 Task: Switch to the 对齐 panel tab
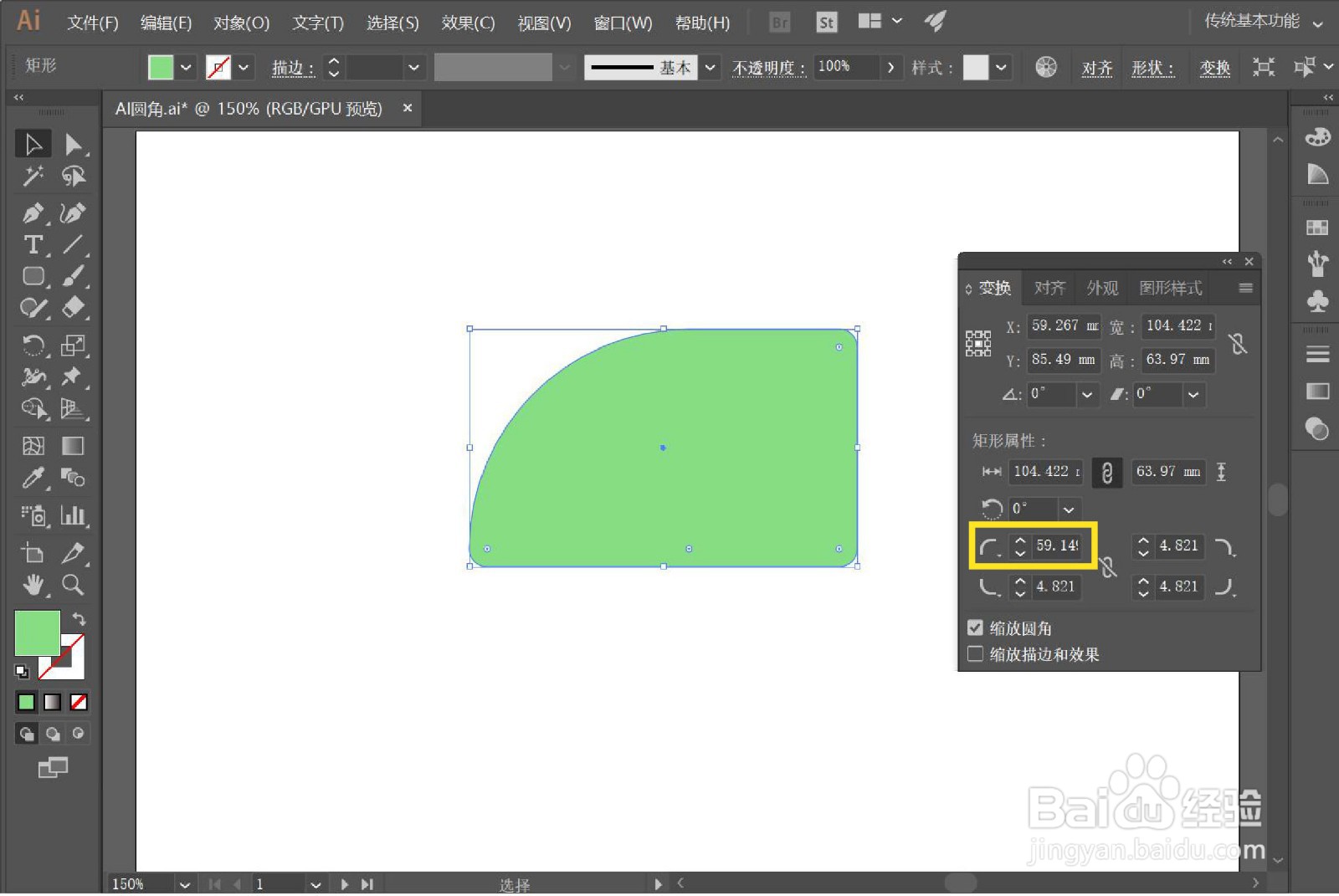tap(1049, 288)
